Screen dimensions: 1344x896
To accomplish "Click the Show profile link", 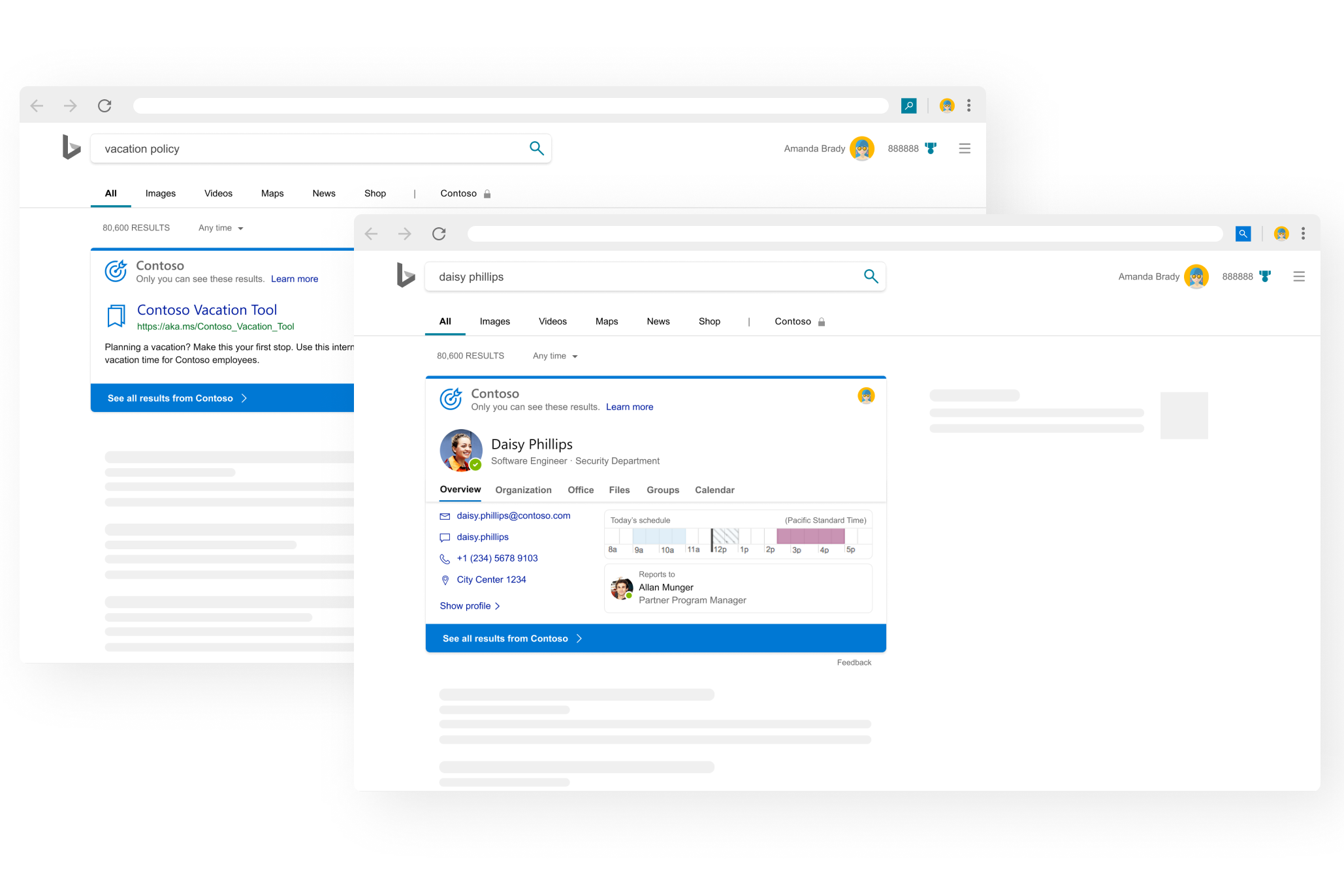I will pos(470,606).
